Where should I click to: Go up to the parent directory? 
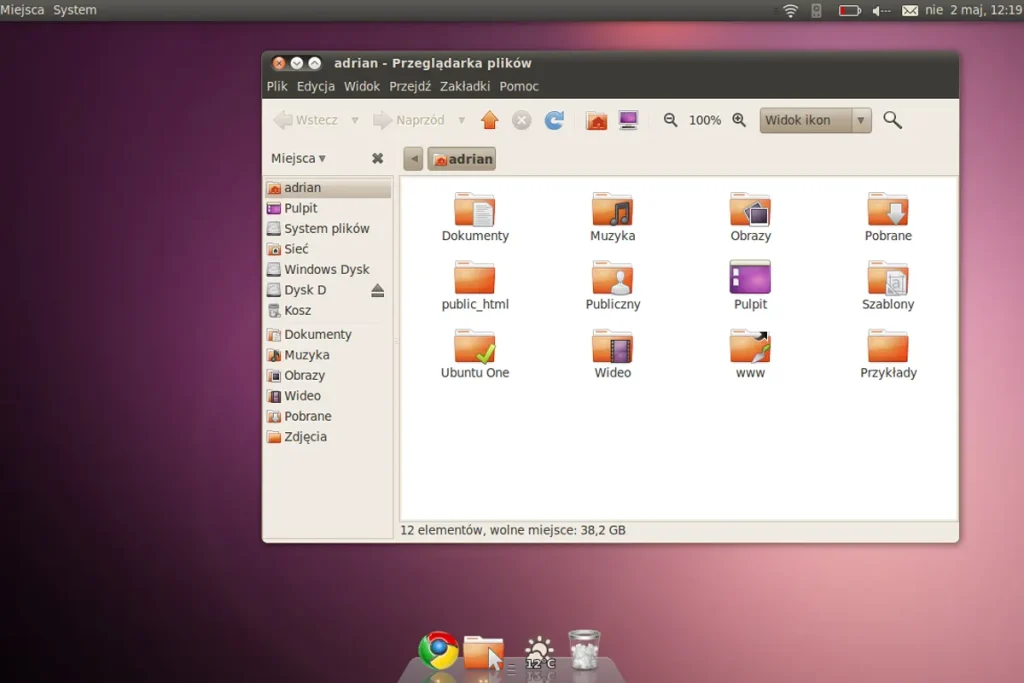click(x=489, y=120)
